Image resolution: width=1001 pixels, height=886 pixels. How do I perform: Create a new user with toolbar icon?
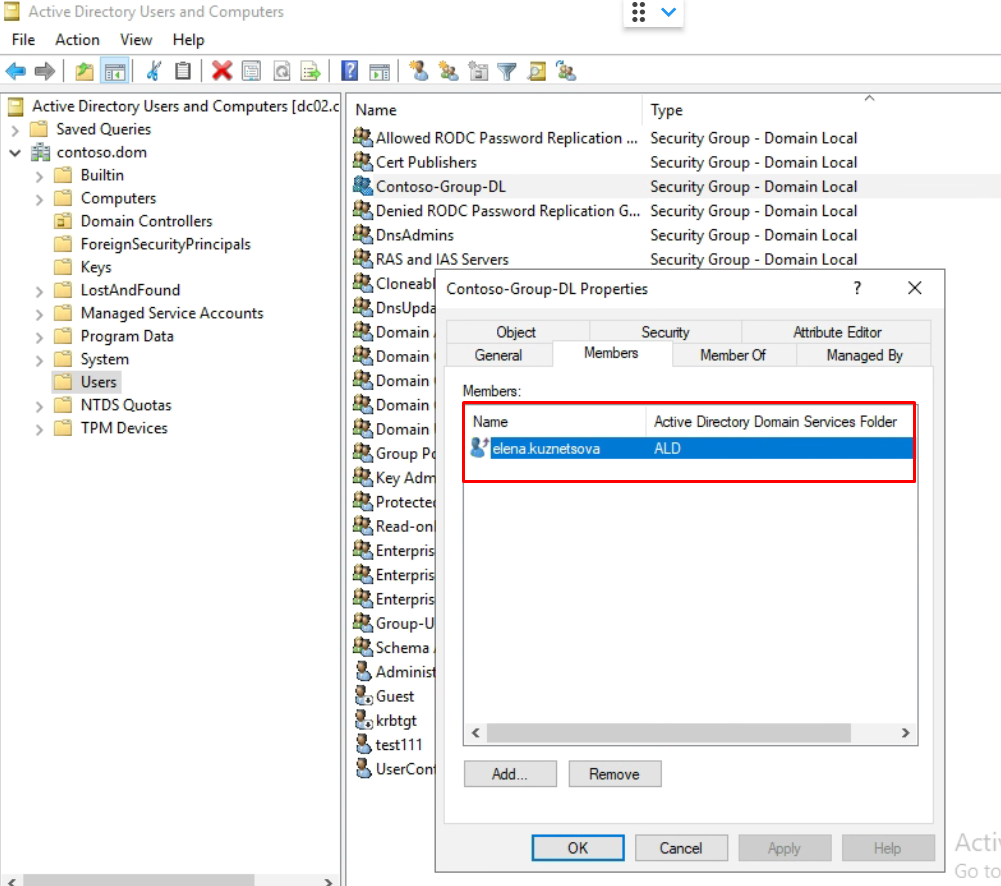click(419, 71)
